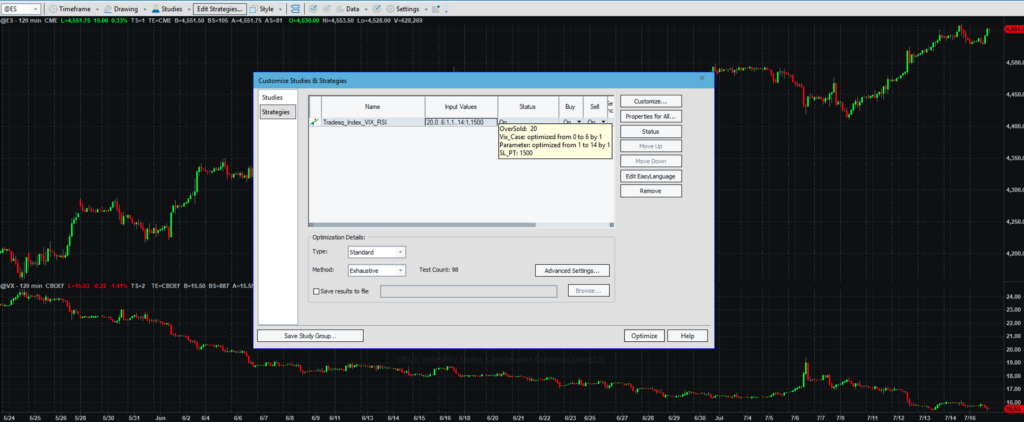Click the Data bar-chart icon
The height and width of the screenshot is (422, 1024).
click(x=340, y=9)
